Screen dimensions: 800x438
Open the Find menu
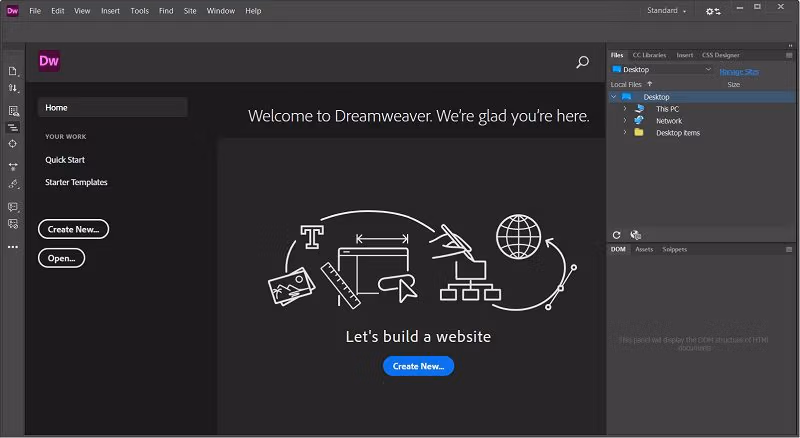point(166,11)
